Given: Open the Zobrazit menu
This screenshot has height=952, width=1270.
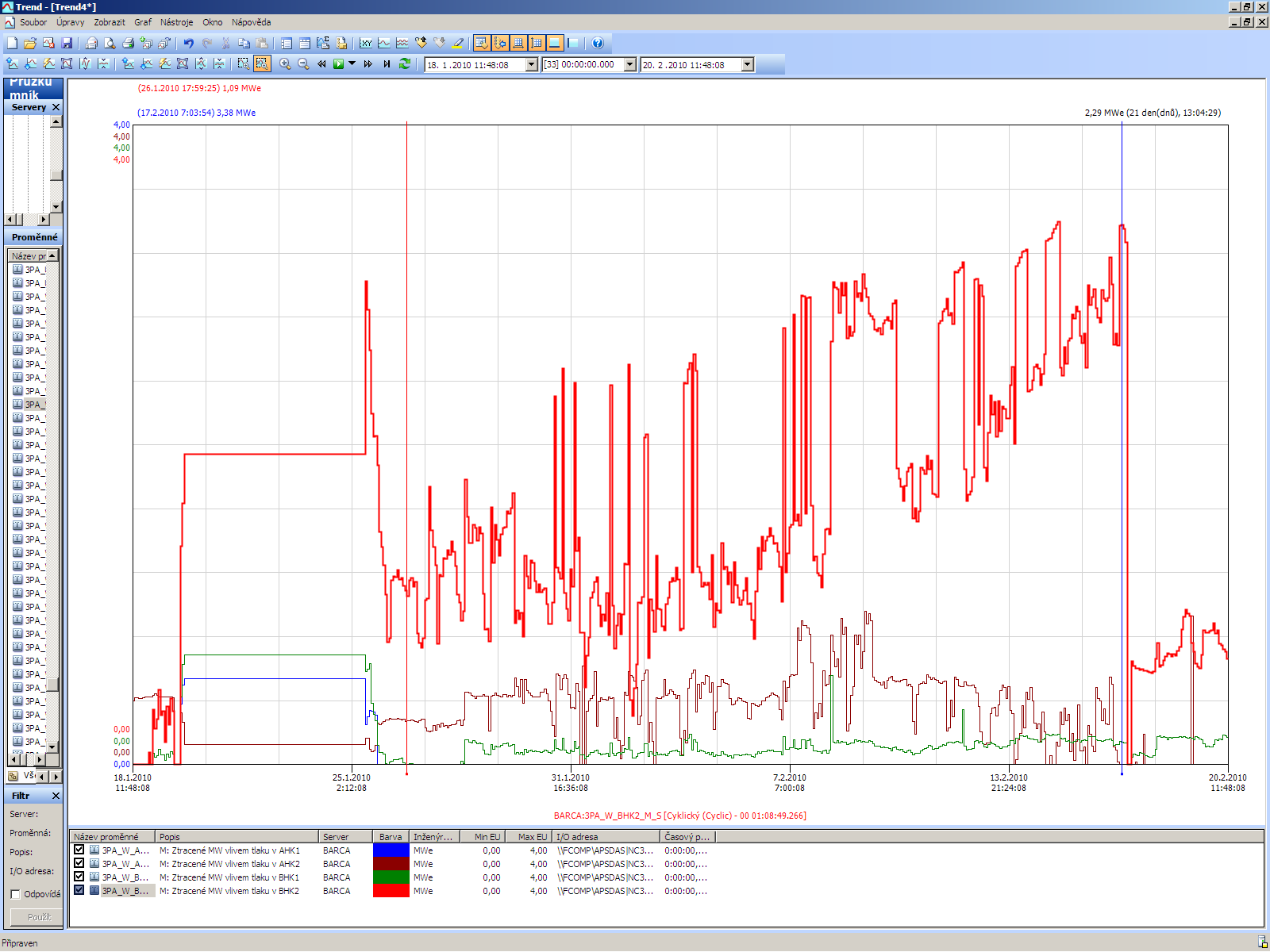Looking at the screenshot, I should click(110, 22).
